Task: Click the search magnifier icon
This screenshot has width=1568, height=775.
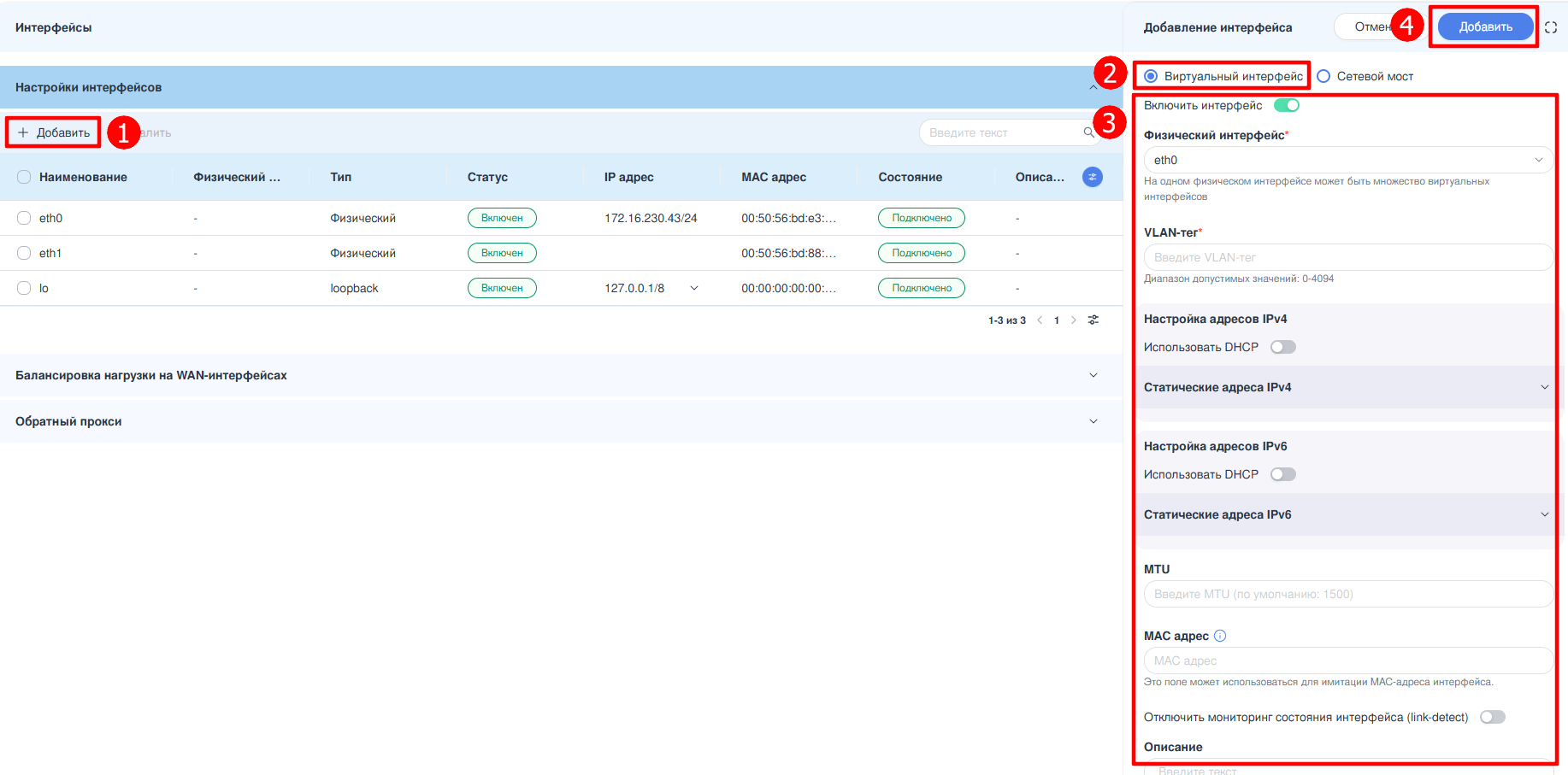Action: pyautogui.click(x=1088, y=132)
